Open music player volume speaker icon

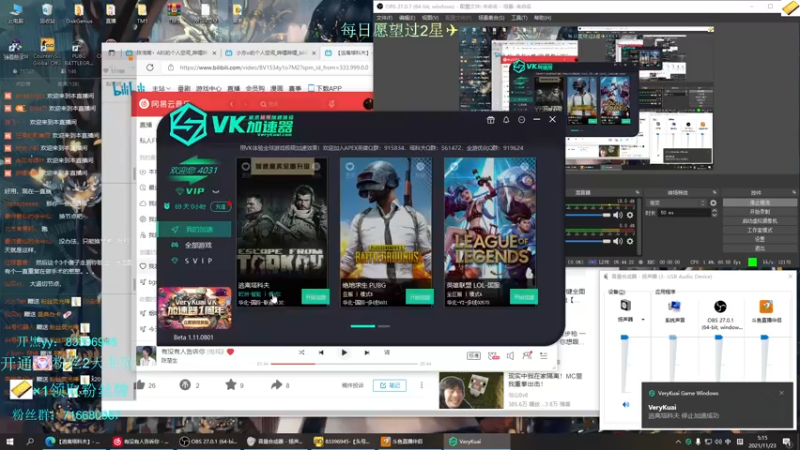click(x=510, y=356)
